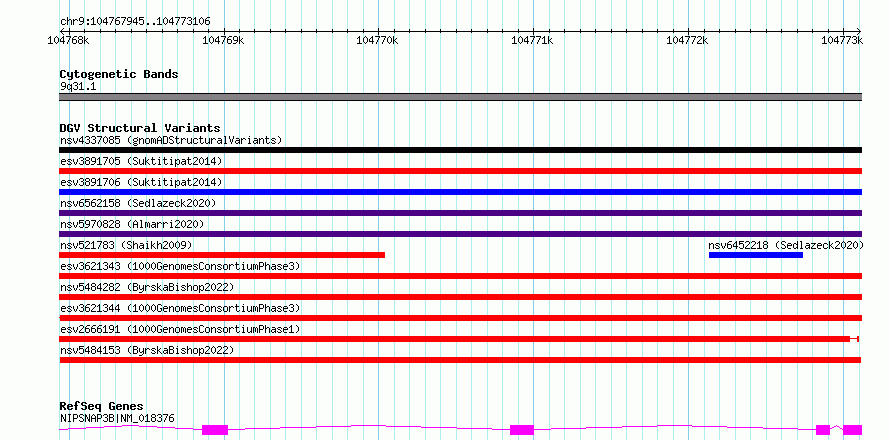Select the Cytogenetic Bands track title
Image resolution: width=890 pixels, height=440 pixels.
pos(119,74)
